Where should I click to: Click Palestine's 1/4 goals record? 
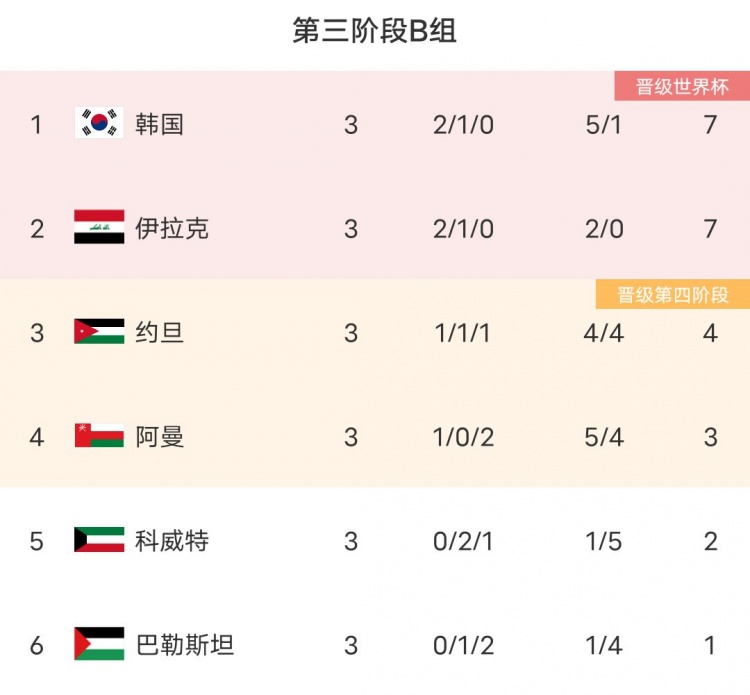click(604, 646)
